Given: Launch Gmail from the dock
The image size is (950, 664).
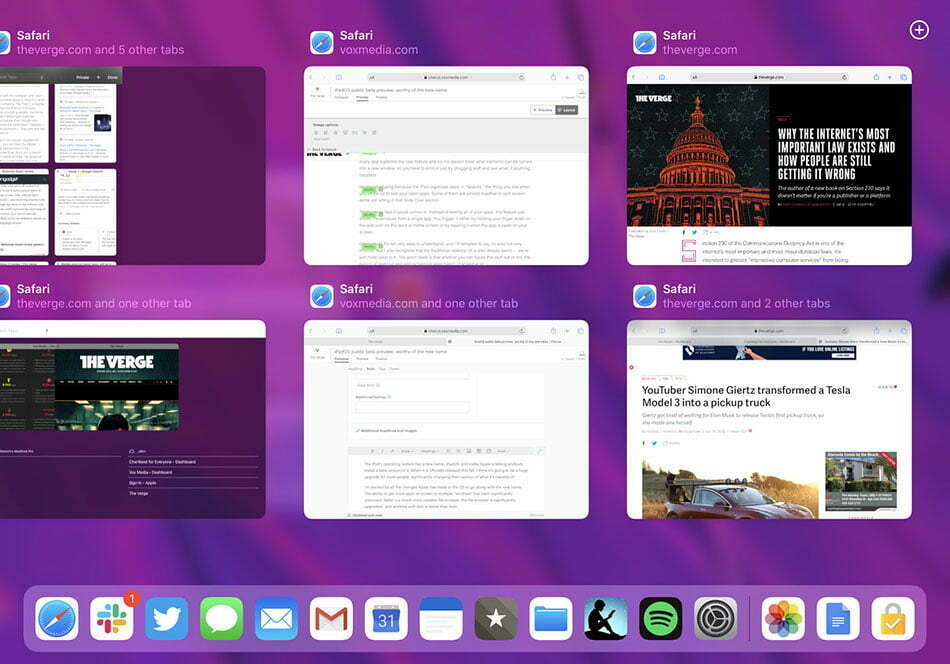Looking at the screenshot, I should (x=331, y=619).
